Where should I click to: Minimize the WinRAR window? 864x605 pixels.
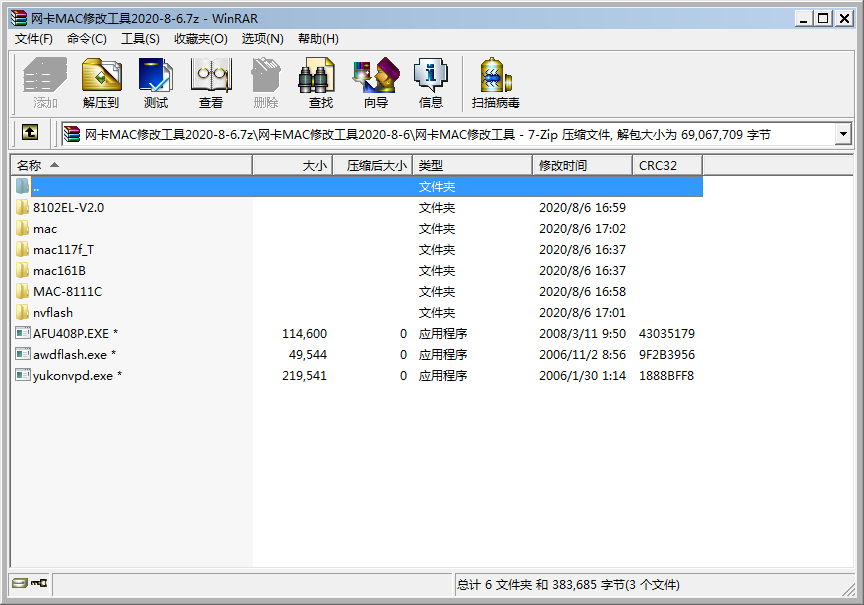pos(803,18)
